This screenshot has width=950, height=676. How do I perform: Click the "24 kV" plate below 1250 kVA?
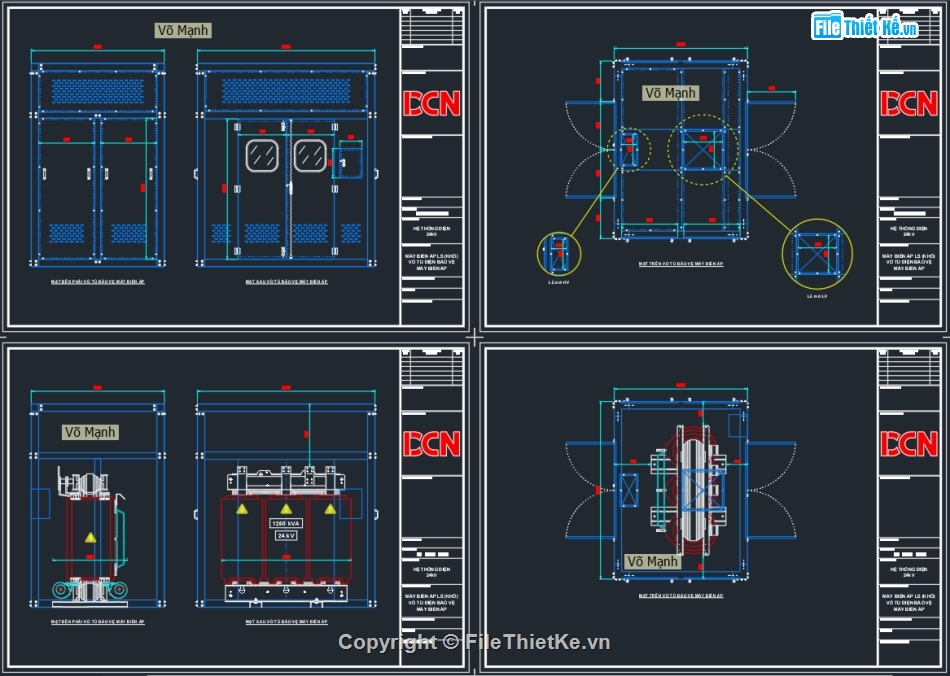(x=286, y=535)
